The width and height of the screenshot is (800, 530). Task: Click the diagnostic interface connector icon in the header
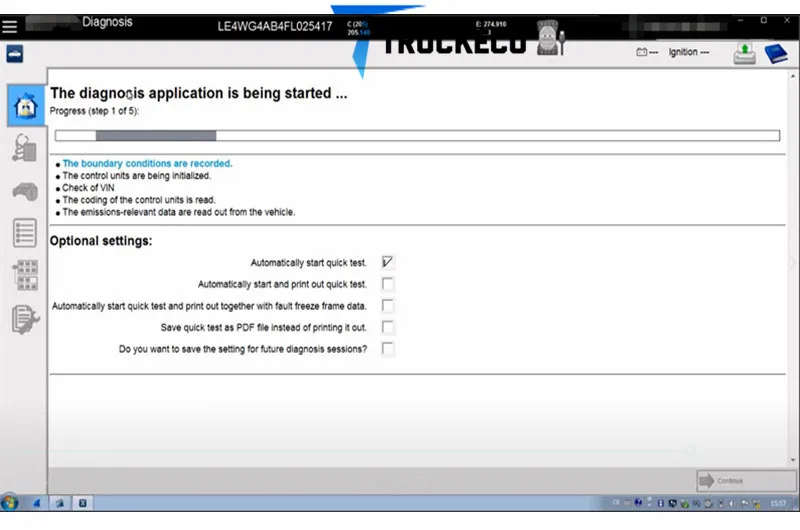tap(550, 38)
